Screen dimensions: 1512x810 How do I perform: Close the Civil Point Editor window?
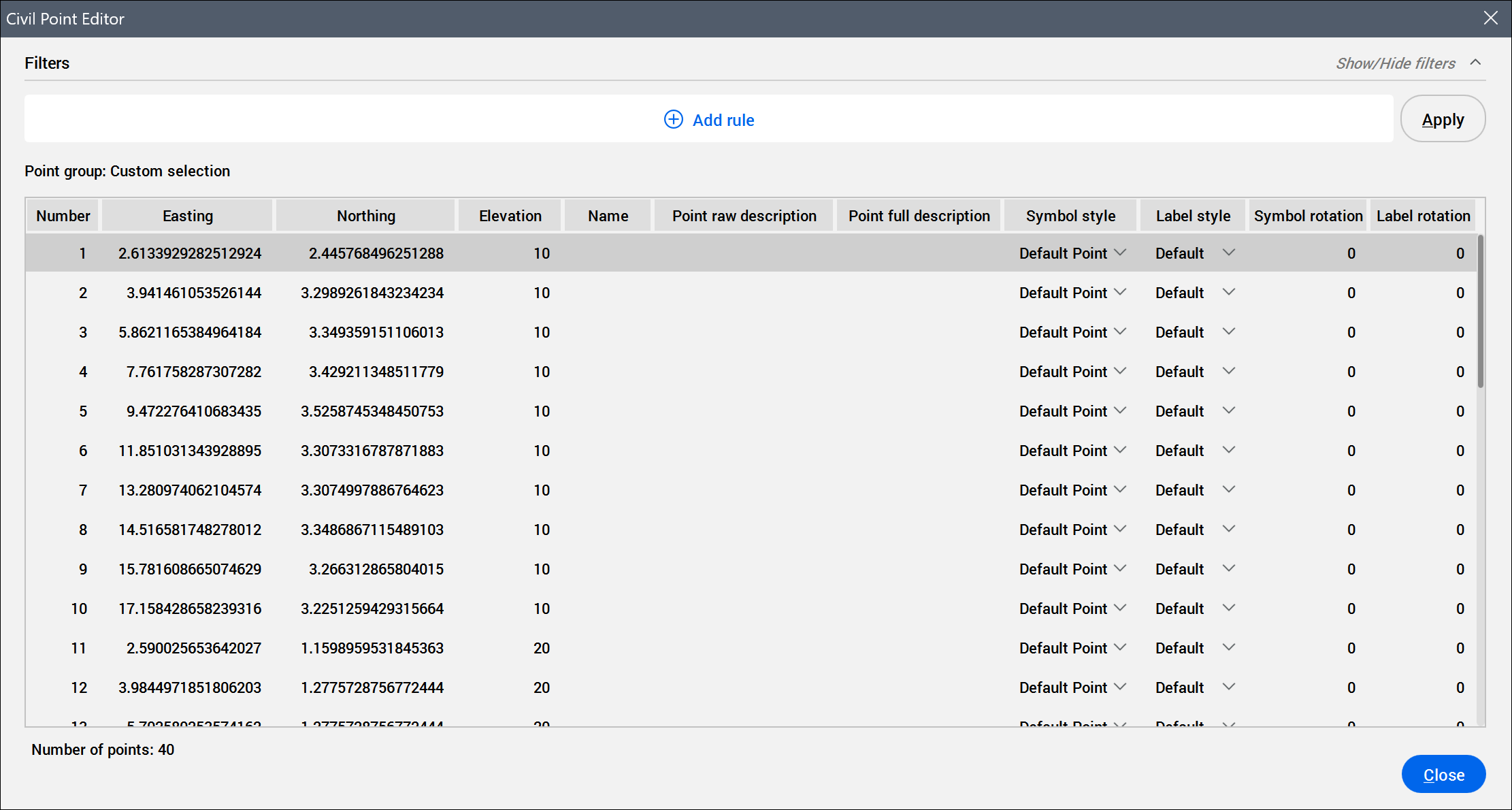(1490, 18)
